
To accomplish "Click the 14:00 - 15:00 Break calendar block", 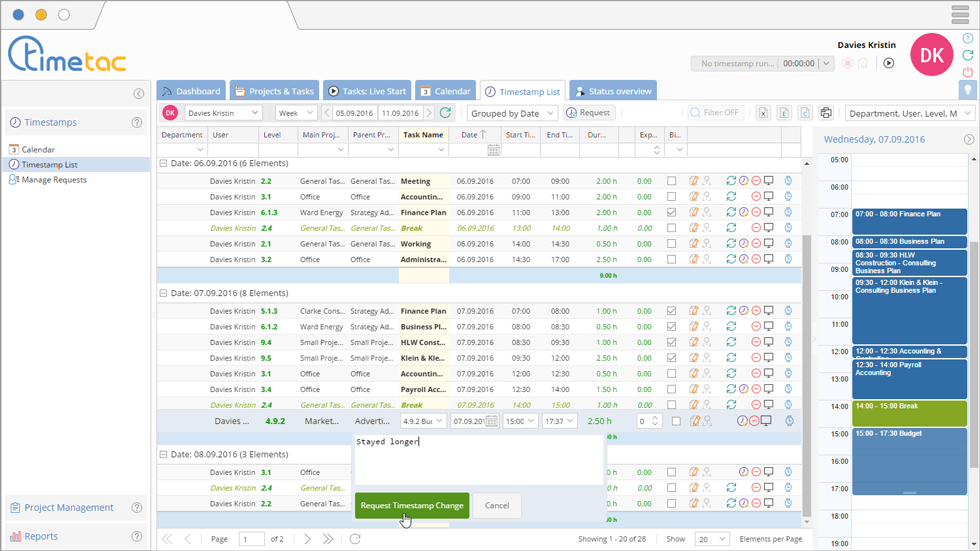I will click(x=909, y=412).
